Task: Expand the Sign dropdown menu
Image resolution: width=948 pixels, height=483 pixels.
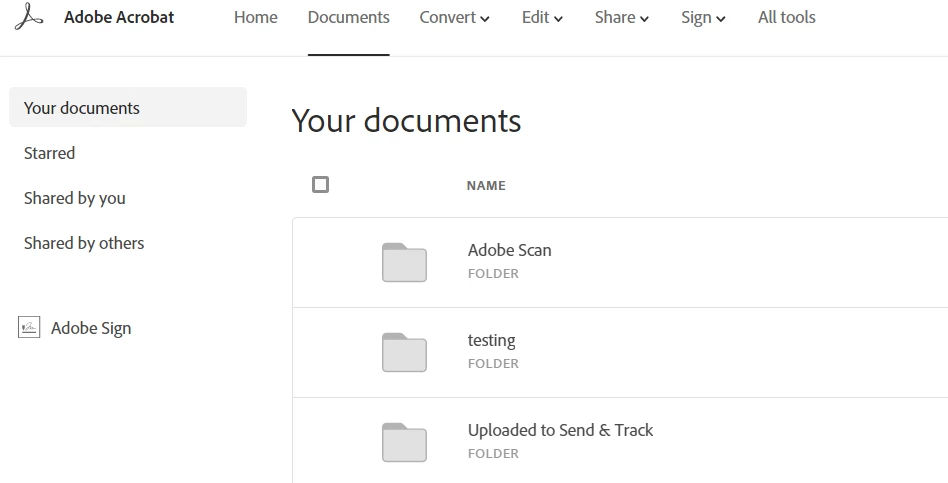Action: 703,18
